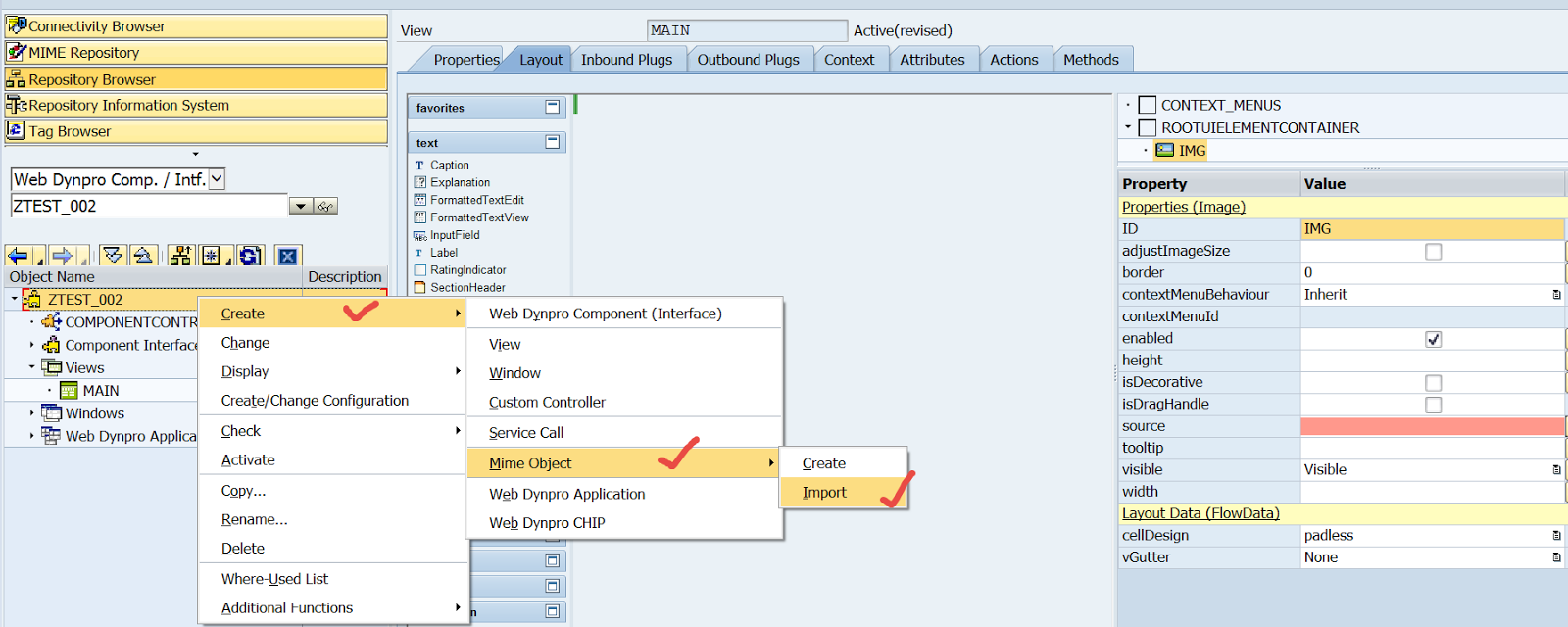Click the Properties (Image) link
The width and height of the screenshot is (1568, 627).
point(1183,207)
